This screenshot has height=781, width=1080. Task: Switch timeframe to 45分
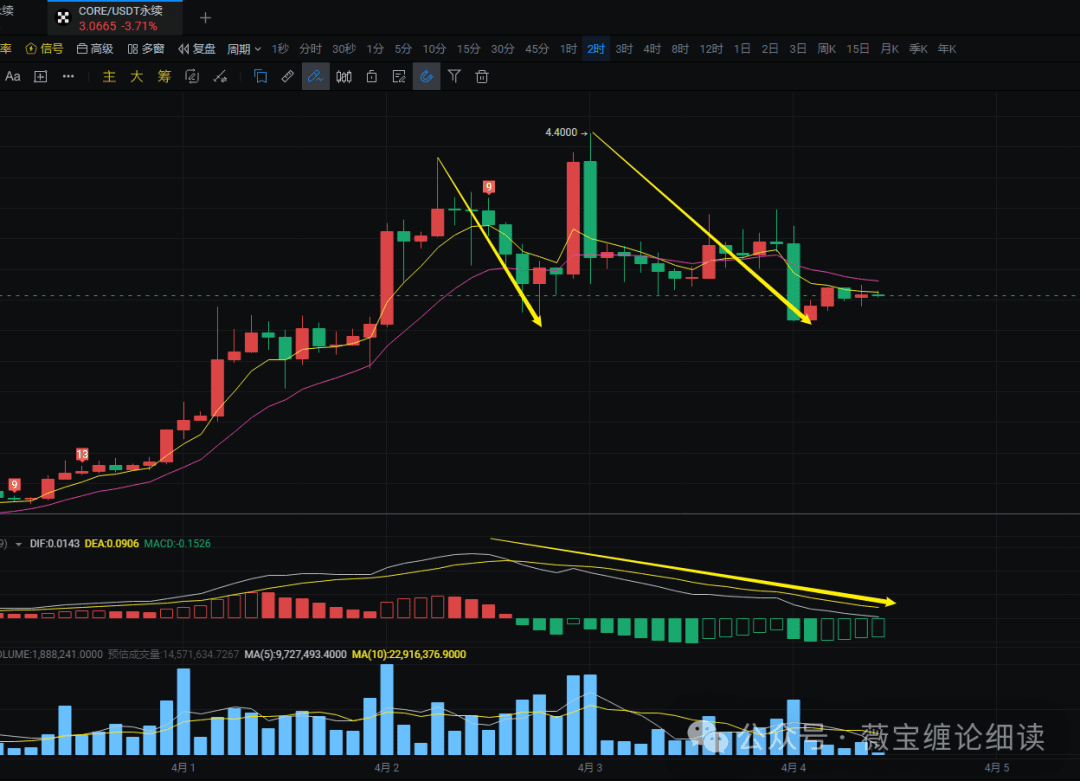(x=537, y=49)
